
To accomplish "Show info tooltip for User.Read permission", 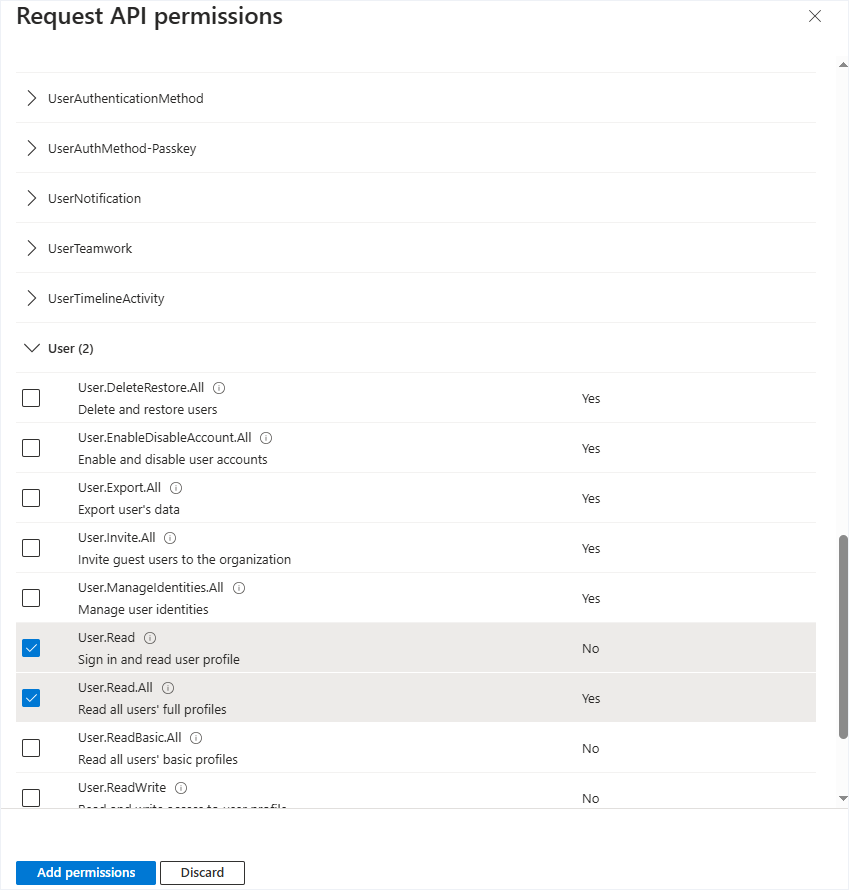I will click(150, 638).
